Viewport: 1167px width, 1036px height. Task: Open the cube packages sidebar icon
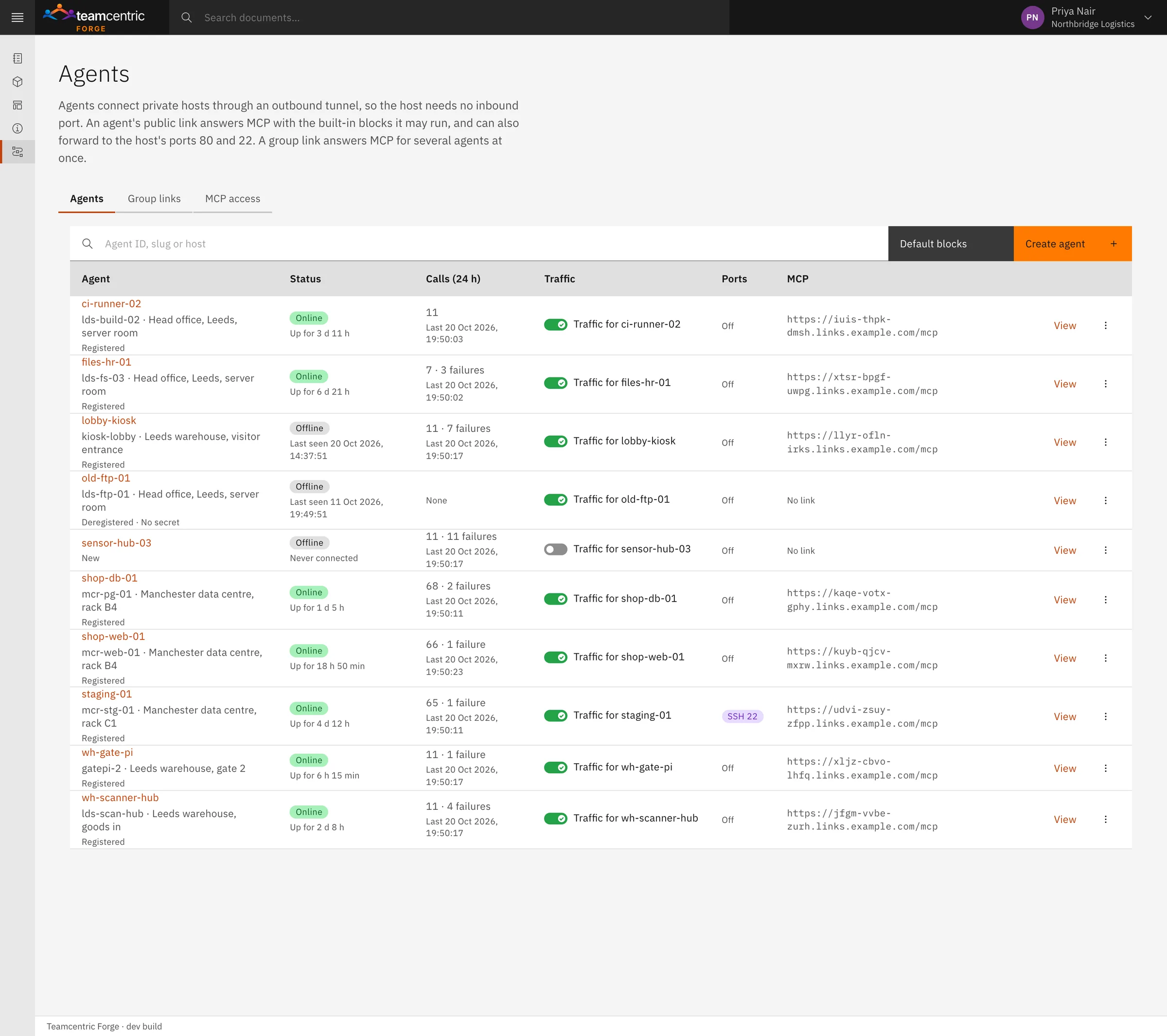tap(18, 82)
